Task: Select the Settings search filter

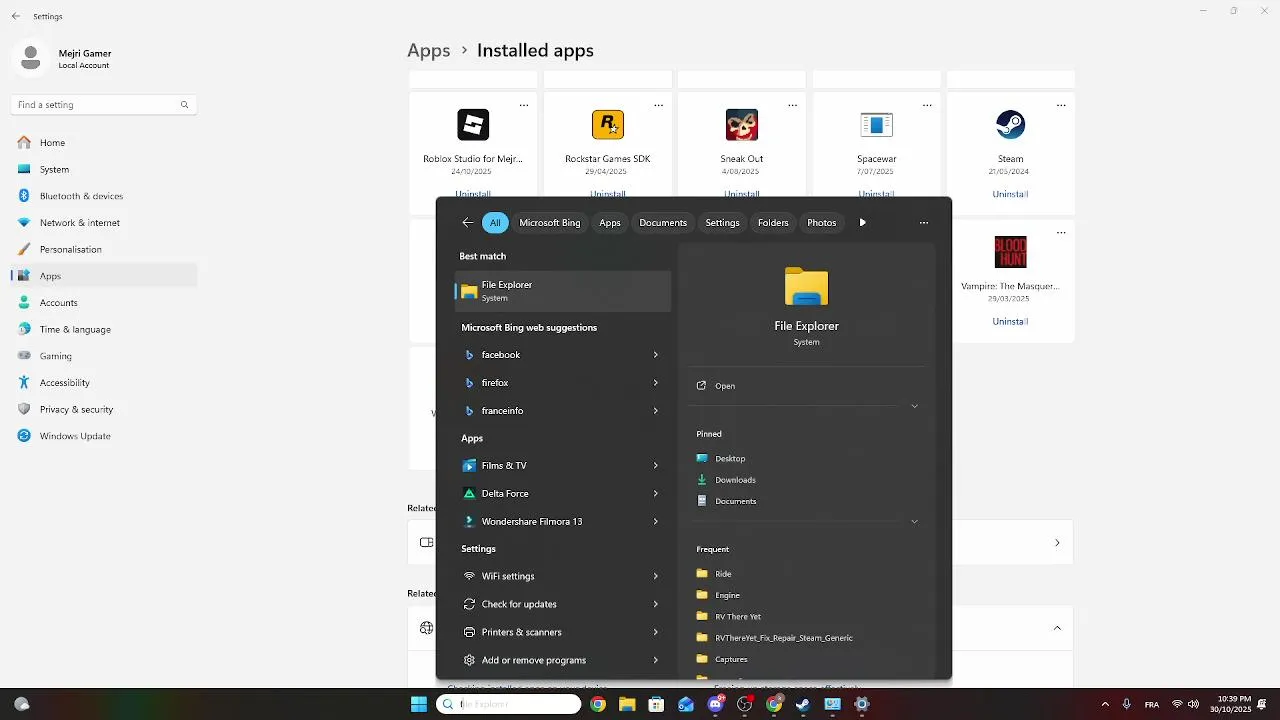Action: [x=722, y=223]
